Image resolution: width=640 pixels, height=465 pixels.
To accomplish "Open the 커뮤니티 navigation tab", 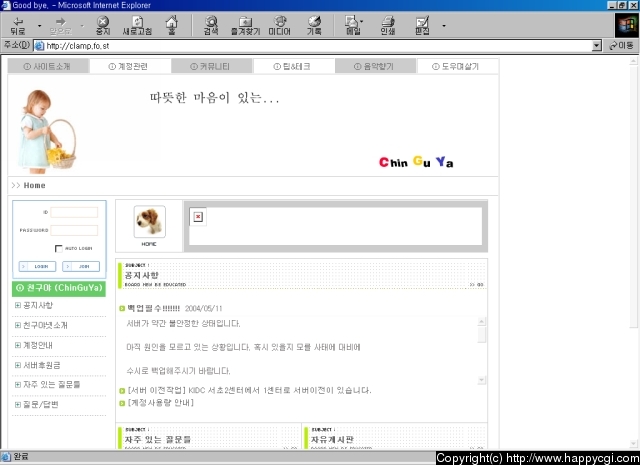I will pyautogui.click(x=211, y=67).
